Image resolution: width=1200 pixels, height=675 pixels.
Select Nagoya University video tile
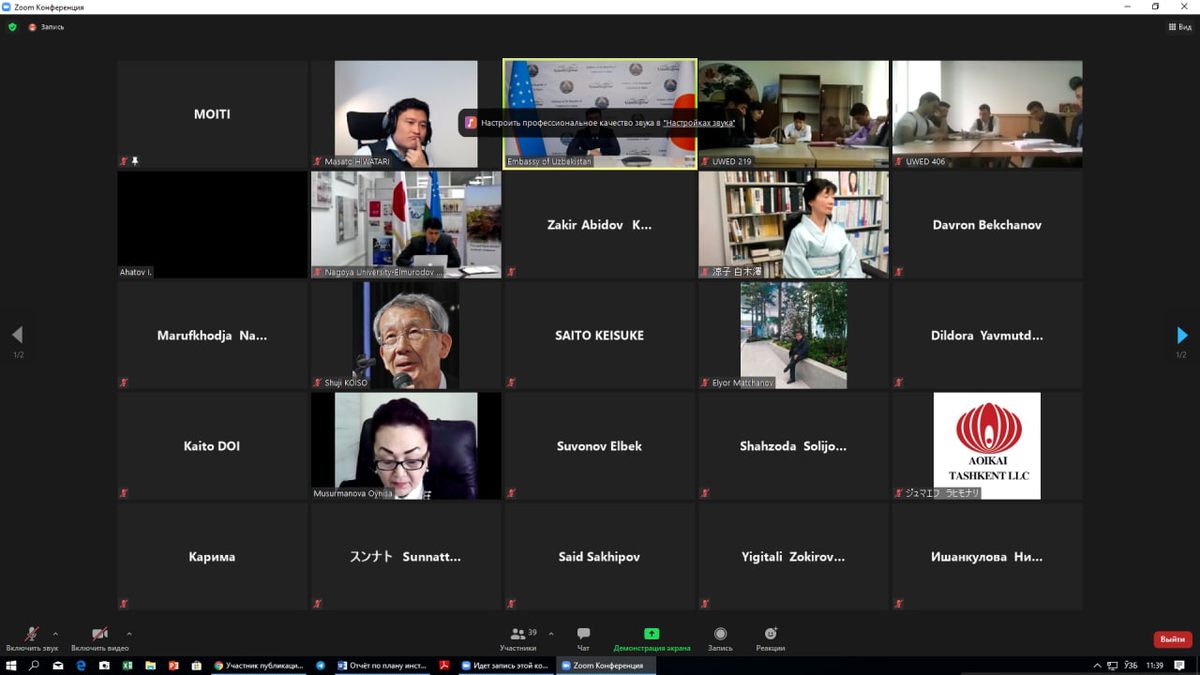click(x=405, y=224)
